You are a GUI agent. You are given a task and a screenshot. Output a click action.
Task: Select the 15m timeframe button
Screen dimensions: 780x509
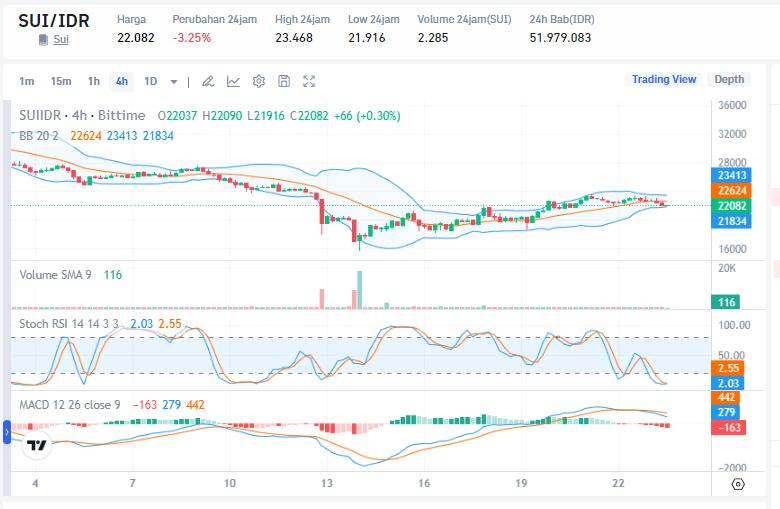61,81
